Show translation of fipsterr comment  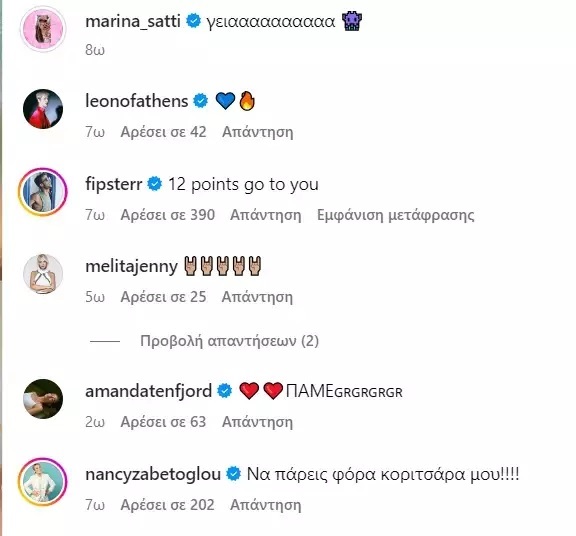(396, 215)
